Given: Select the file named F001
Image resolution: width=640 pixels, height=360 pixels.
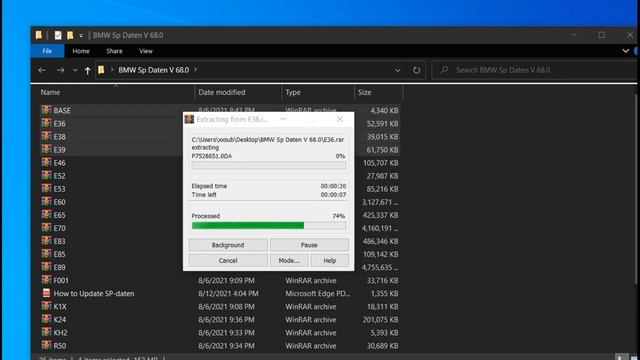Looking at the screenshot, I should [61, 280].
